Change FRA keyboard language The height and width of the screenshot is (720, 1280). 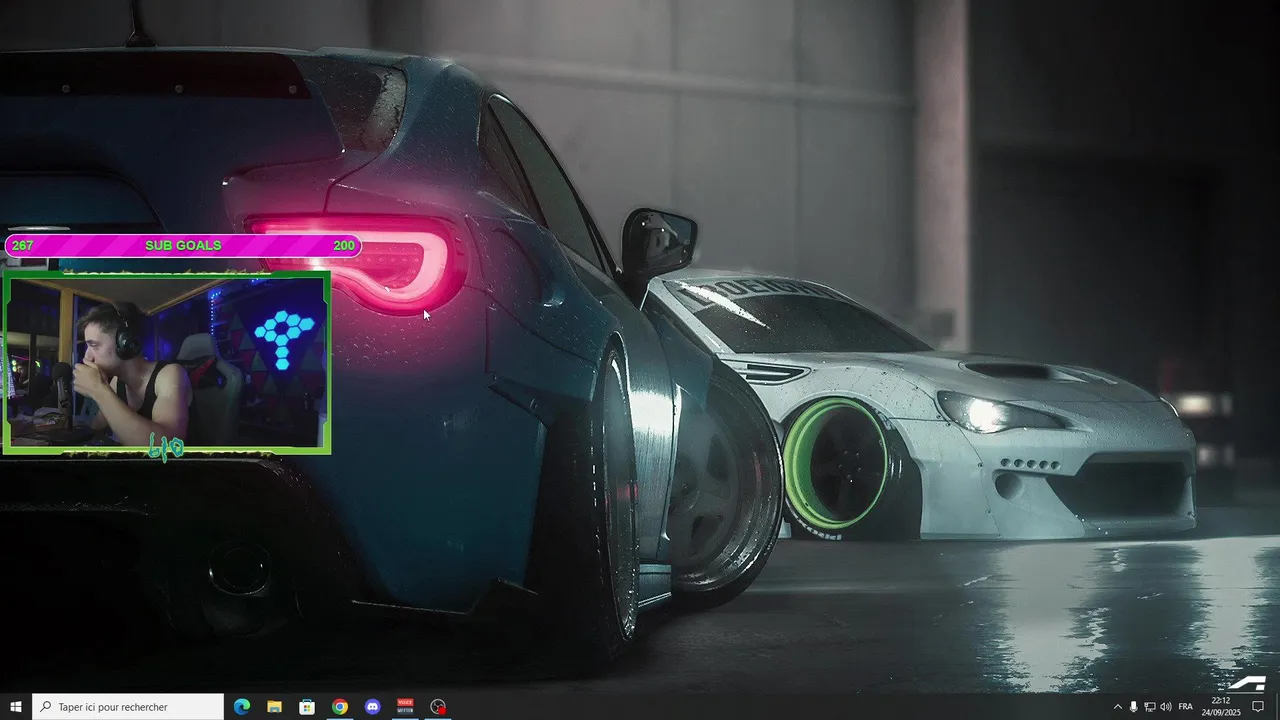(x=1186, y=707)
